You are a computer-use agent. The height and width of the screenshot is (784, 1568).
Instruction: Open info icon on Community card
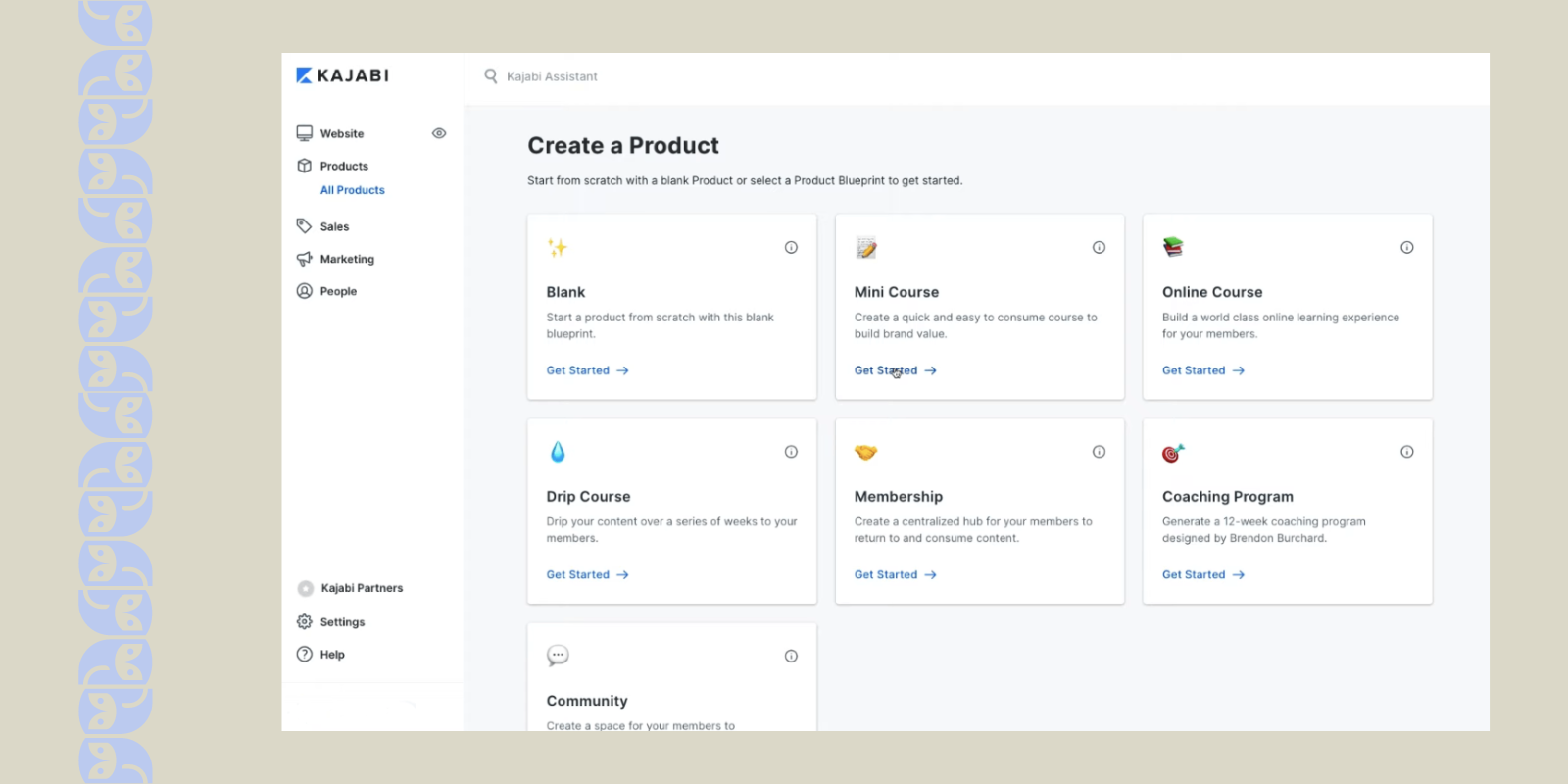(791, 656)
